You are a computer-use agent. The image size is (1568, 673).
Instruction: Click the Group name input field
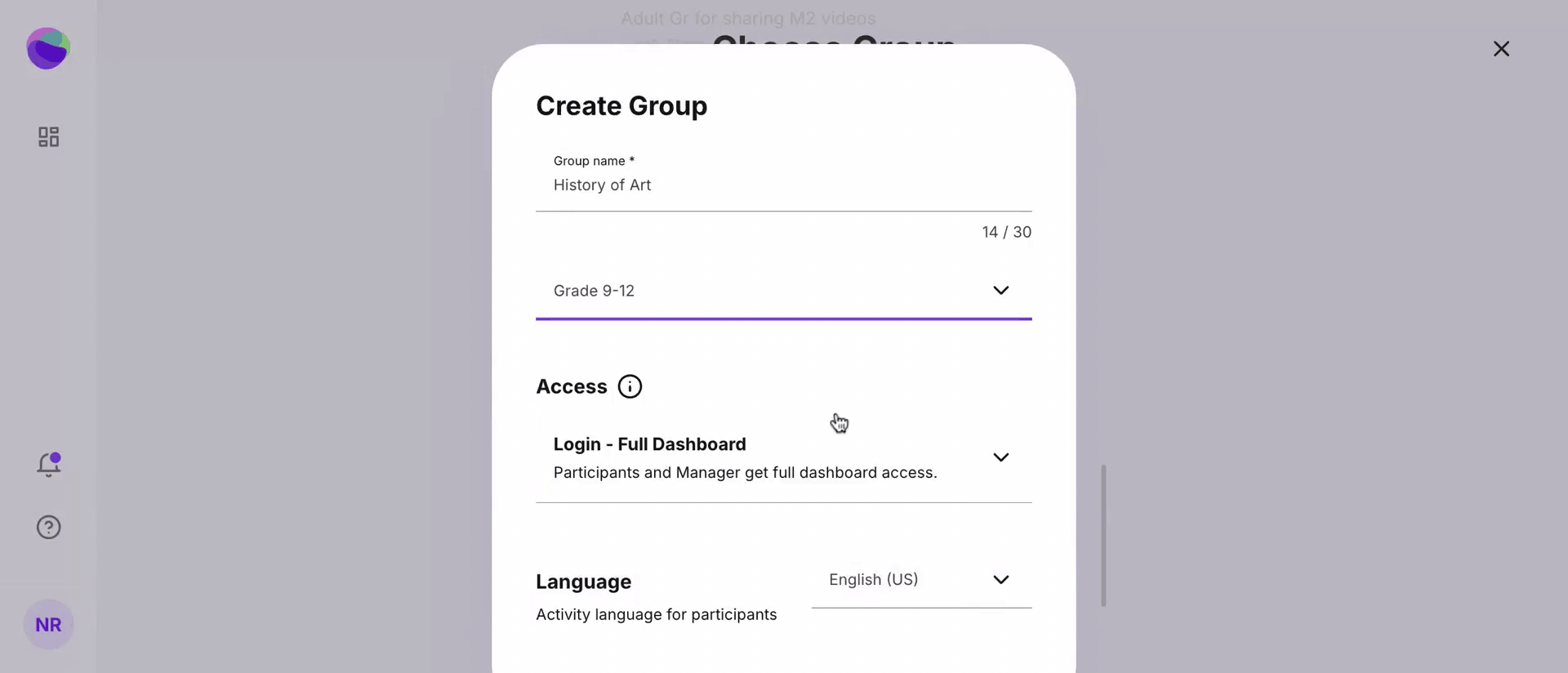coord(782,185)
